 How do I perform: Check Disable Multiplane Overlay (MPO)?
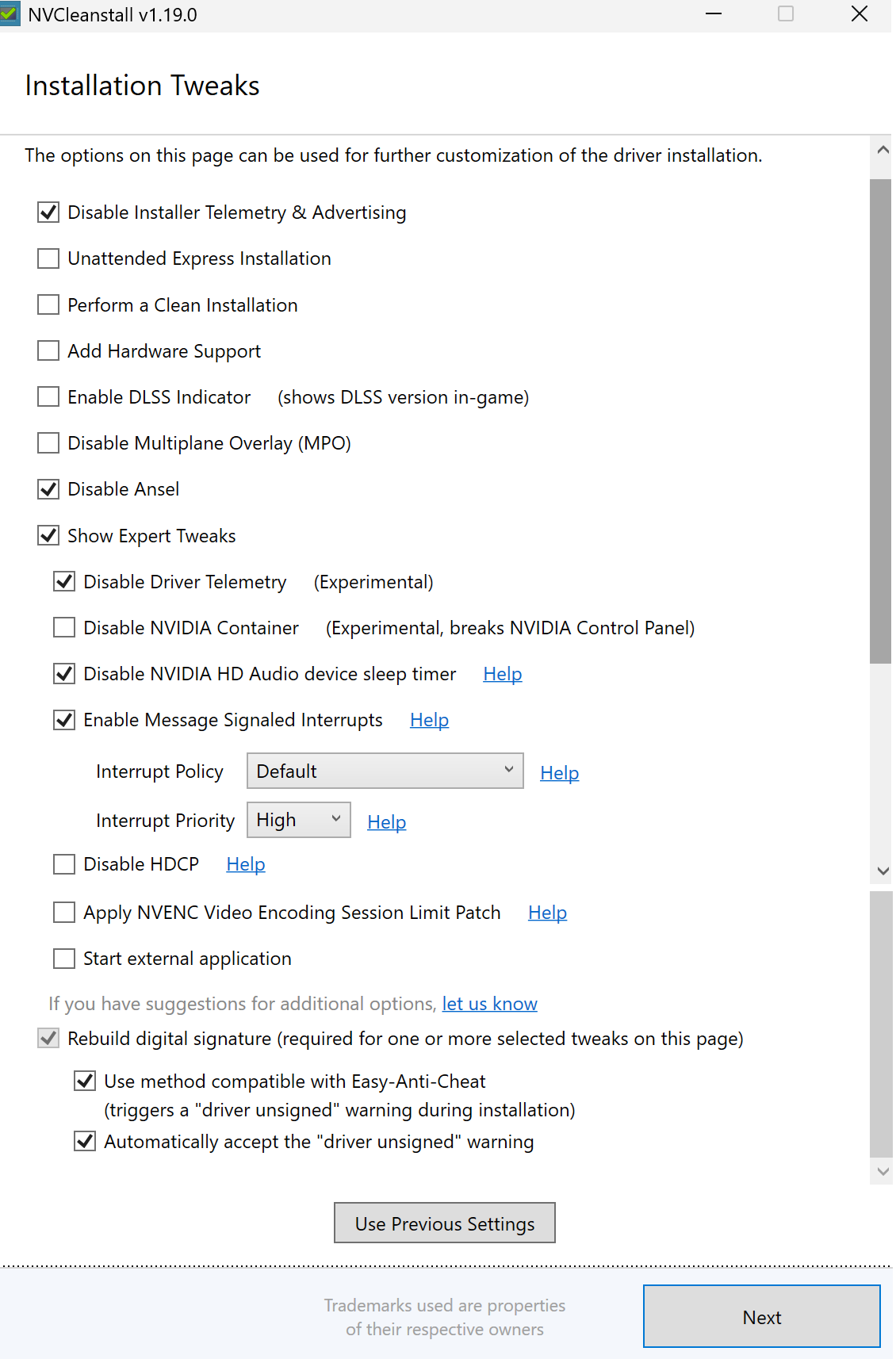point(48,442)
